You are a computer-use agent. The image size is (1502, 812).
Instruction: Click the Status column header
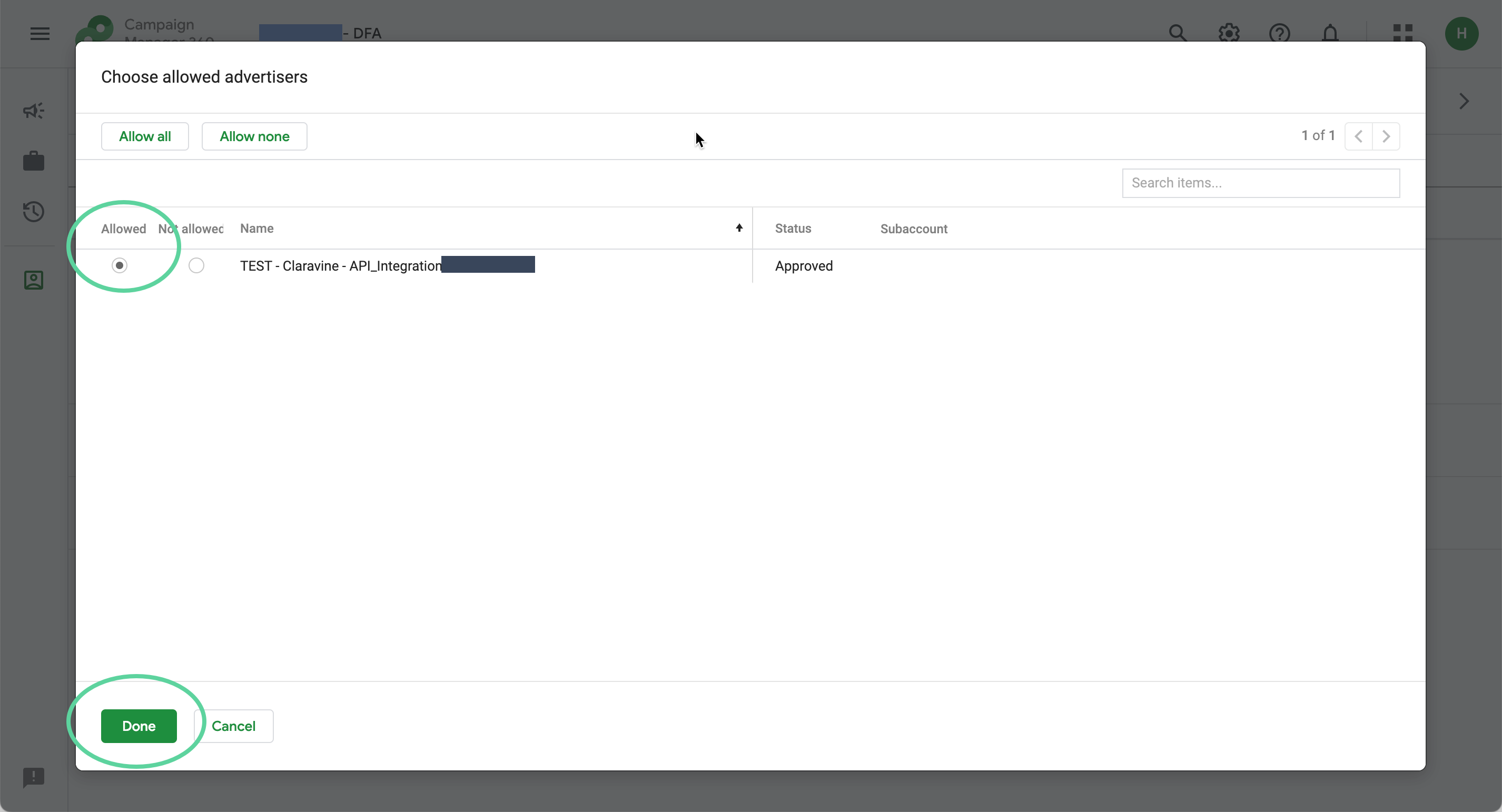793,228
